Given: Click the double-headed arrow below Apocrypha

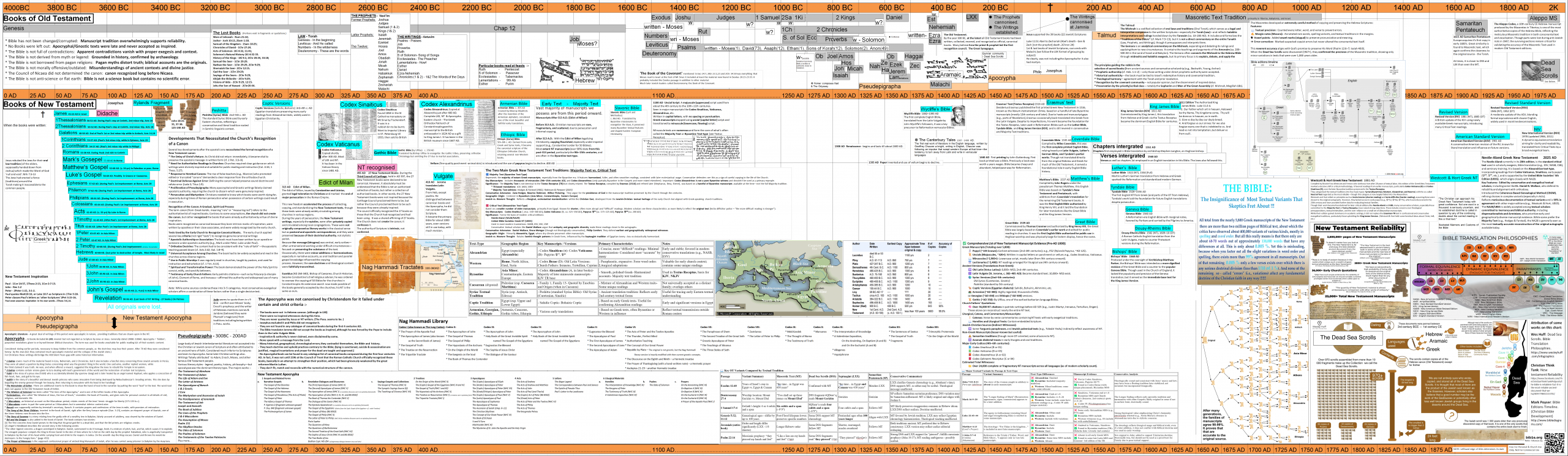Looking at the screenshot, I should 114,322.
